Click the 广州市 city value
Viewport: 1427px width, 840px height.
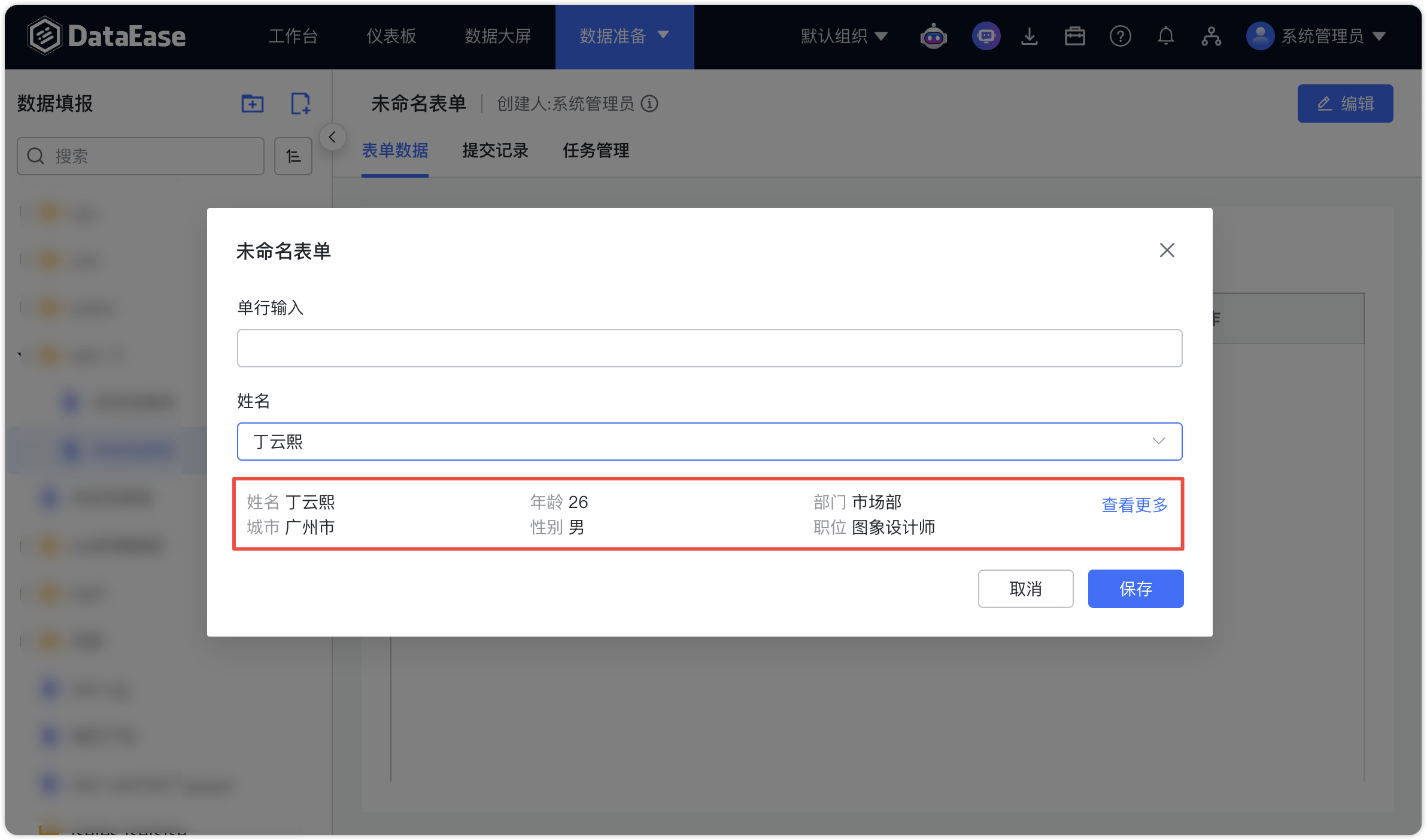point(310,527)
